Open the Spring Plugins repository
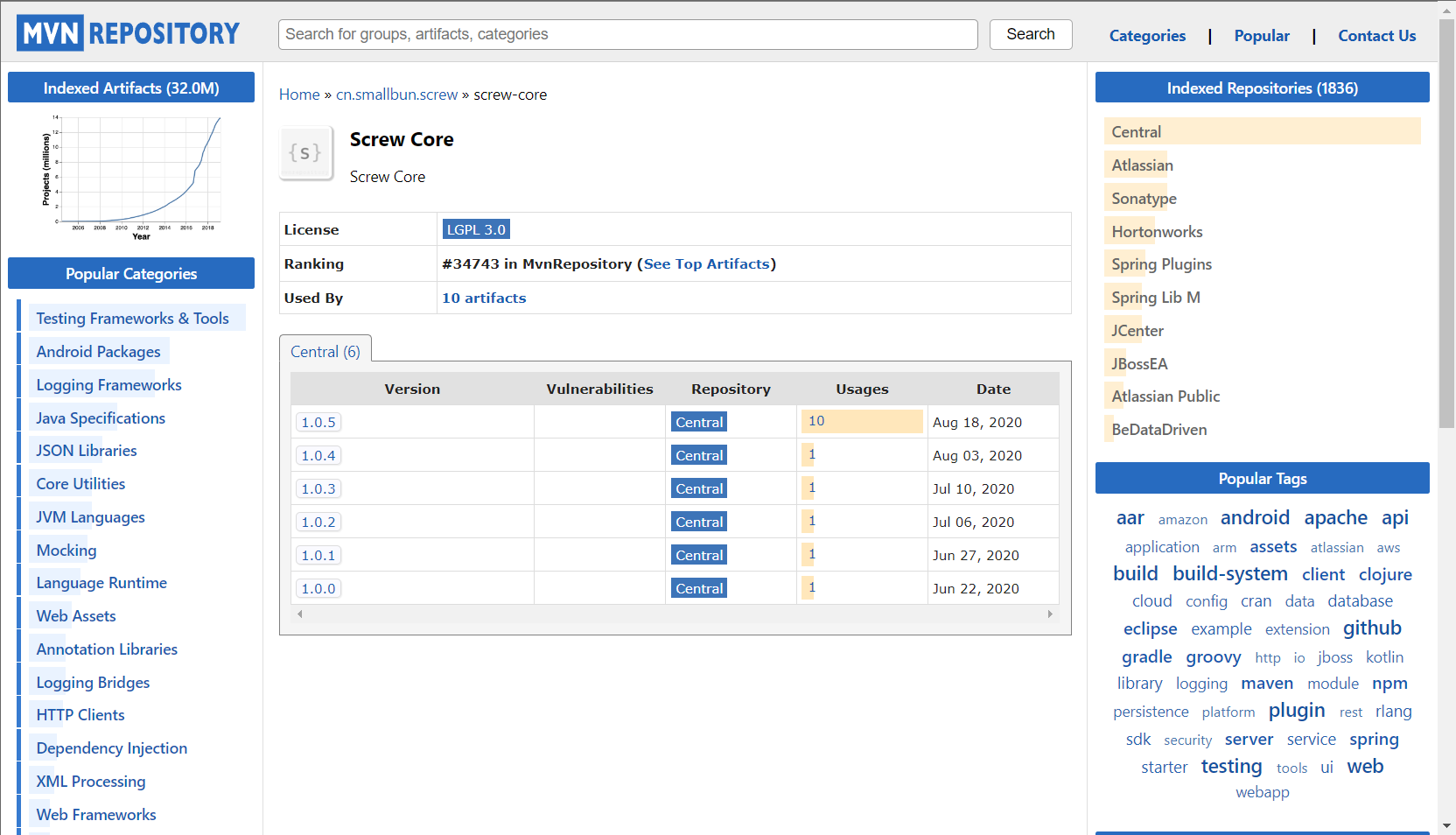 [x=1161, y=264]
